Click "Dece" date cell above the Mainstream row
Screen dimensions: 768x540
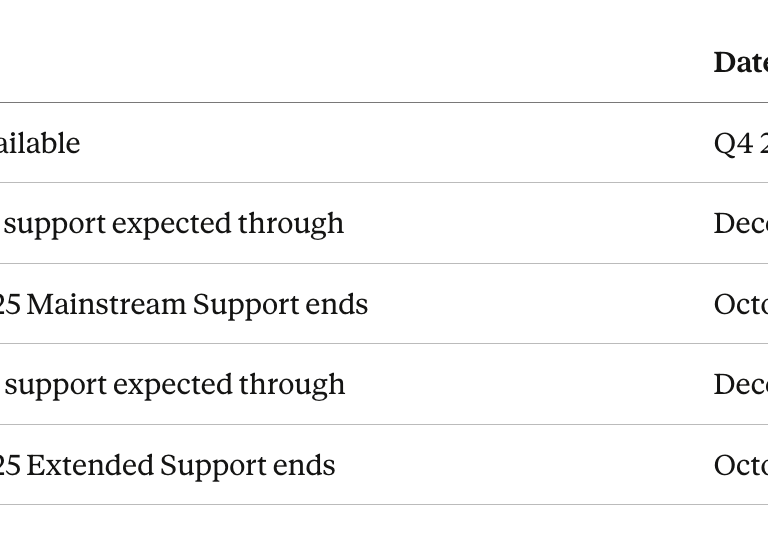tap(741, 223)
